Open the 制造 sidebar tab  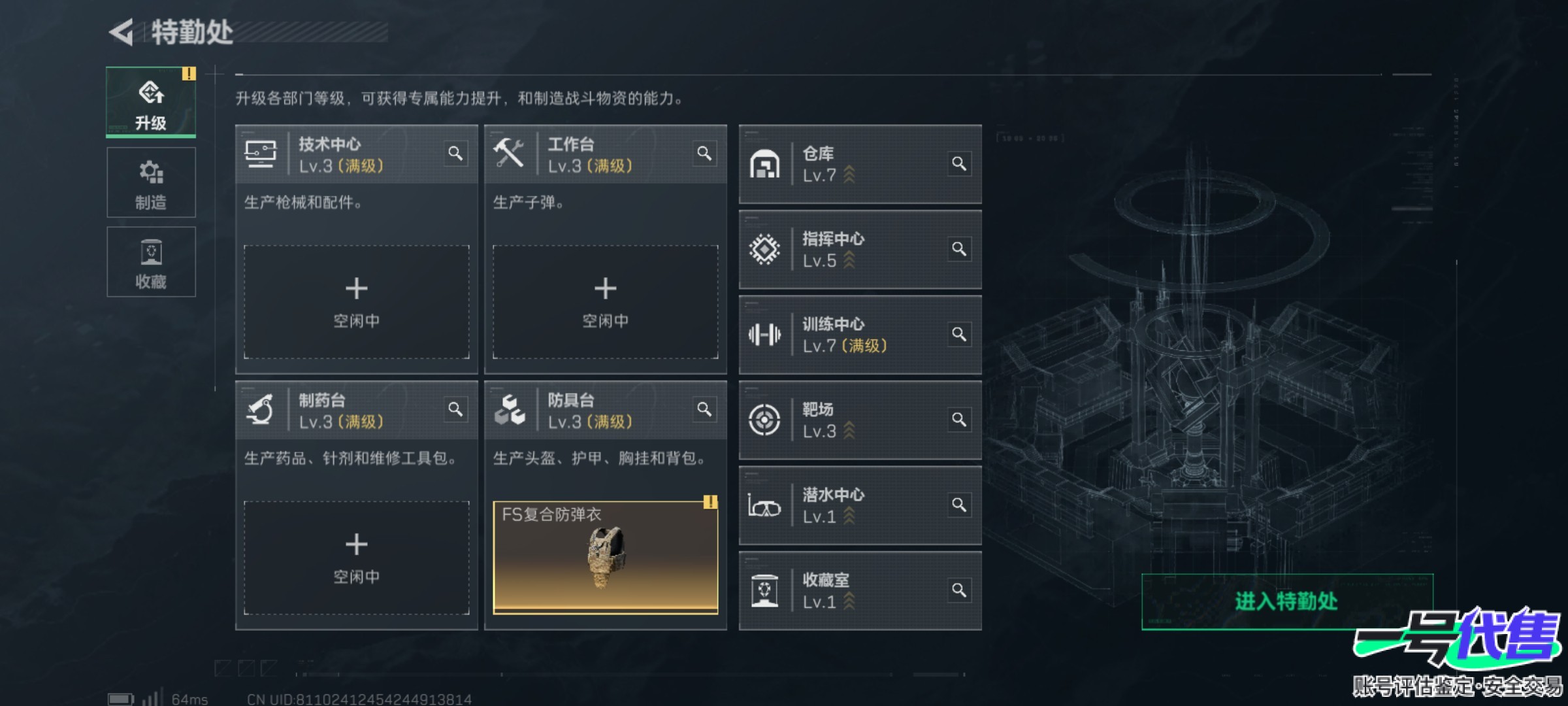click(151, 182)
